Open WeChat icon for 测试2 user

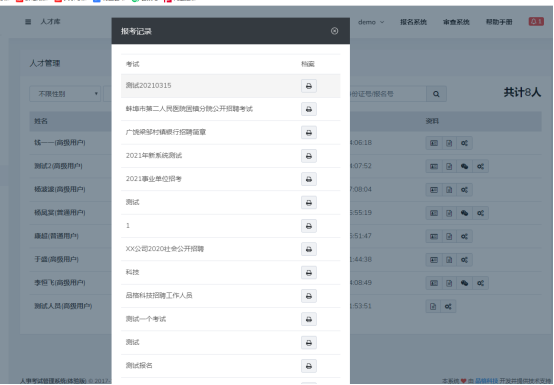(x=464, y=166)
